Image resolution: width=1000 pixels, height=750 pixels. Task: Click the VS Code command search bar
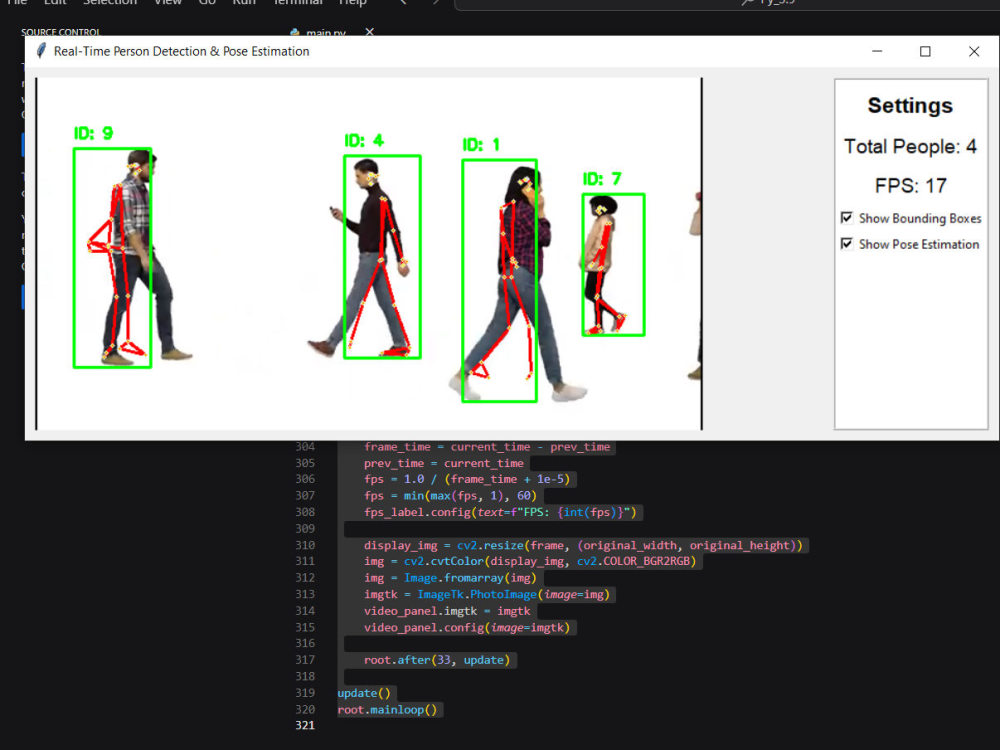727,3
